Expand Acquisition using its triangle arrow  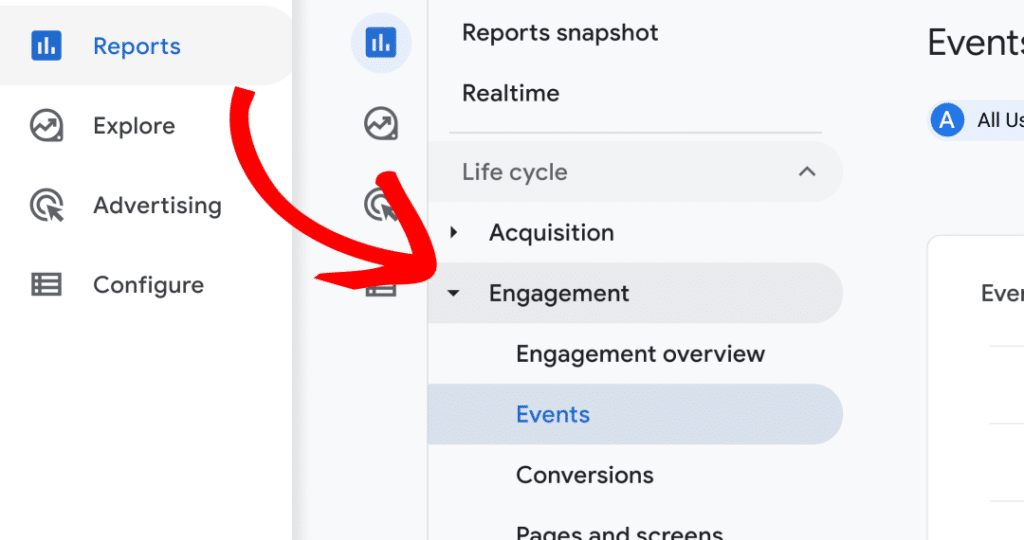coord(454,233)
